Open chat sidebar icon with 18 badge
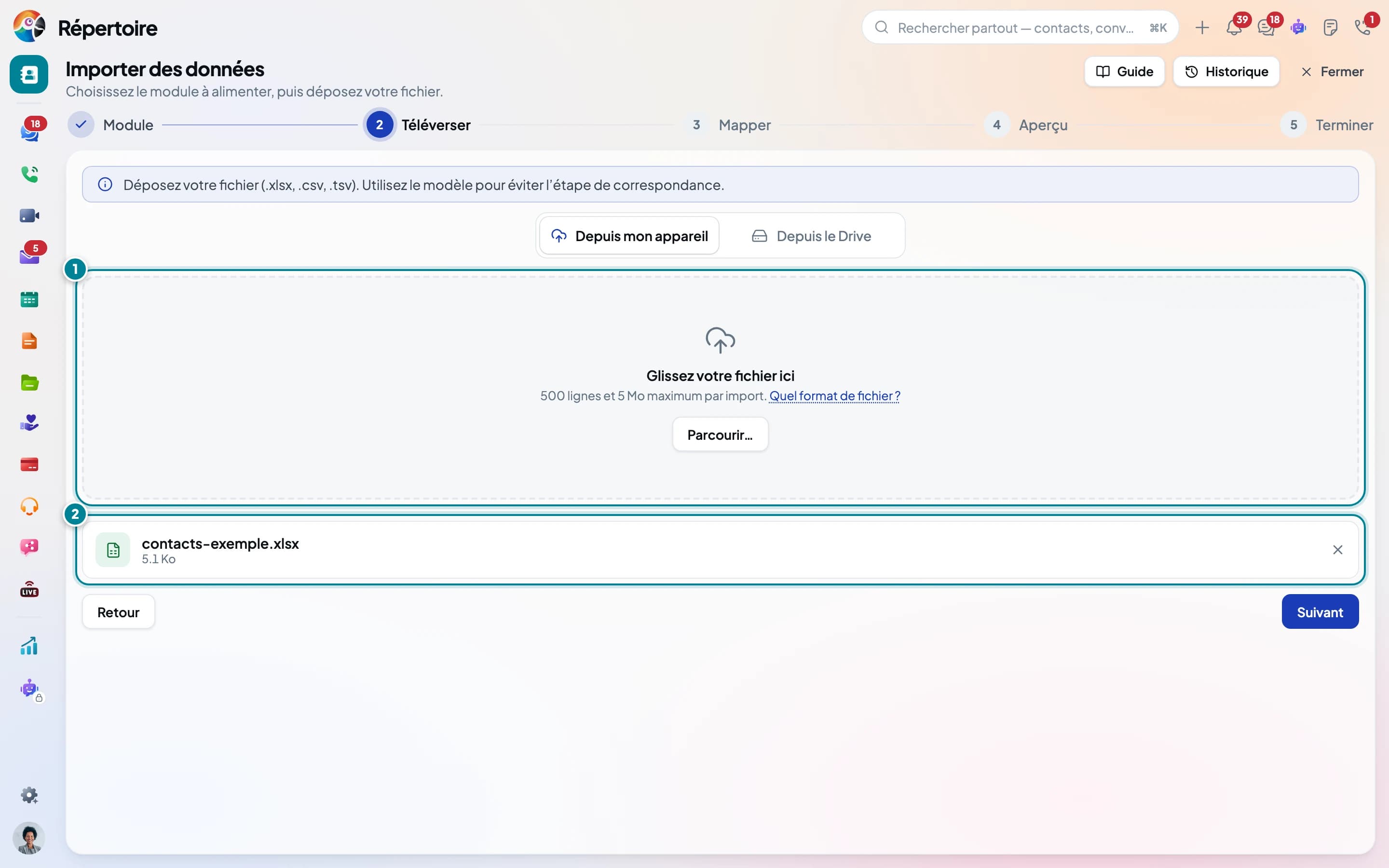This screenshot has width=1389, height=868. (x=30, y=132)
